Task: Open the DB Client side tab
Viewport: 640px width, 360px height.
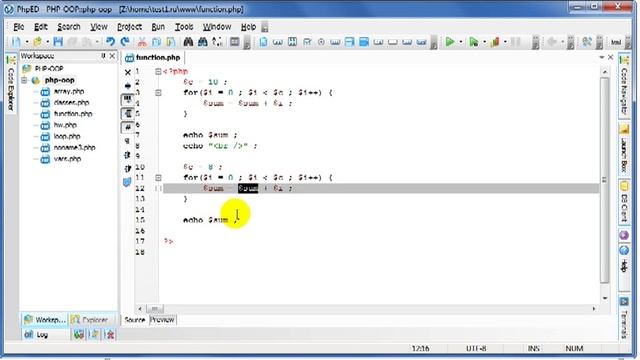Action: tap(624, 202)
